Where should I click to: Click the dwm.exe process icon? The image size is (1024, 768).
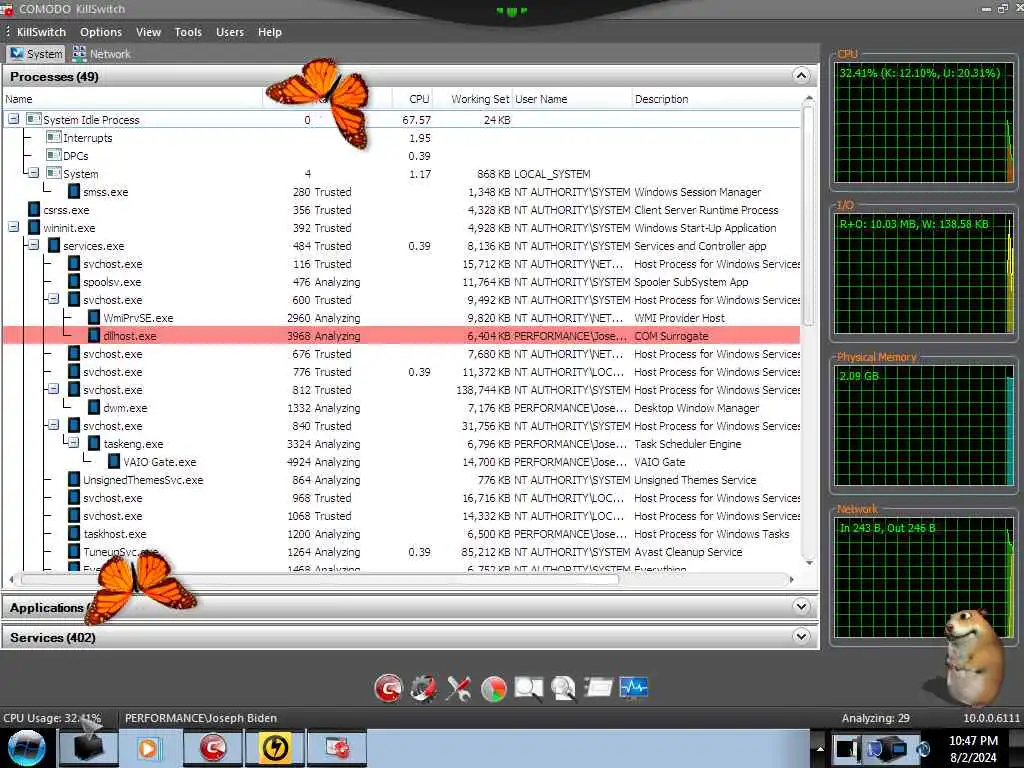pyautogui.click(x=94, y=408)
